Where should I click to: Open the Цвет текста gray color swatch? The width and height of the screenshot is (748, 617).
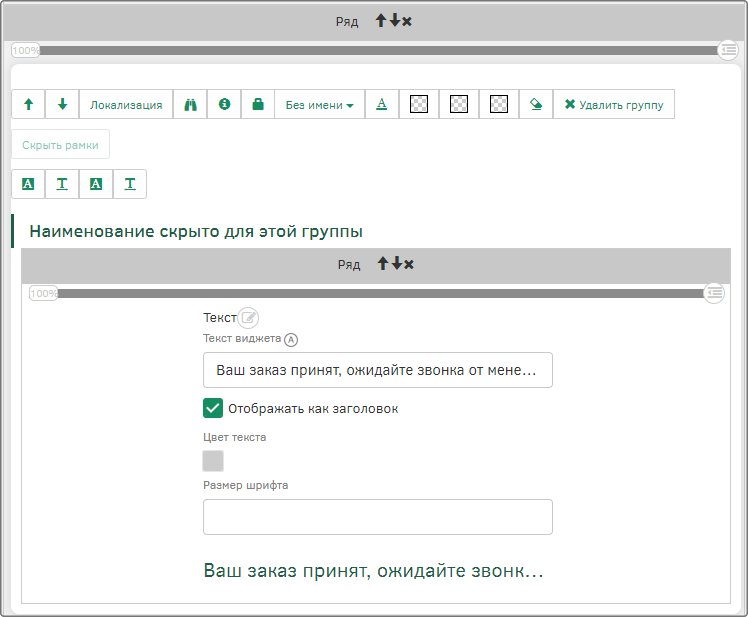pyautogui.click(x=213, y=460)
